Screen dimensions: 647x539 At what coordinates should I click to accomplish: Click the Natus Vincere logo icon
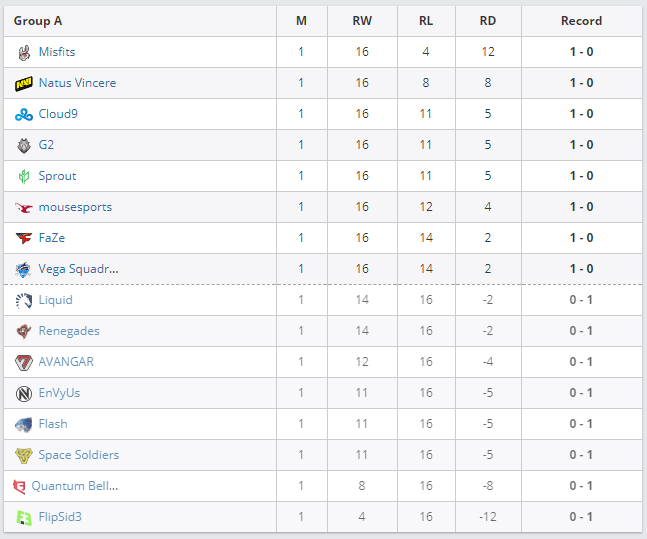click(x=24, y=83)
